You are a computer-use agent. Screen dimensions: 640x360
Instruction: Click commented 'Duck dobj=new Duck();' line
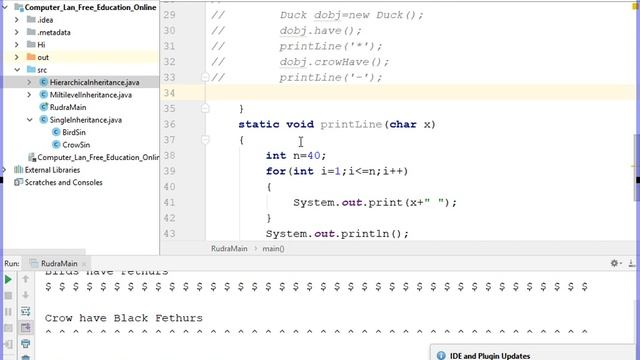click(351, 15)
